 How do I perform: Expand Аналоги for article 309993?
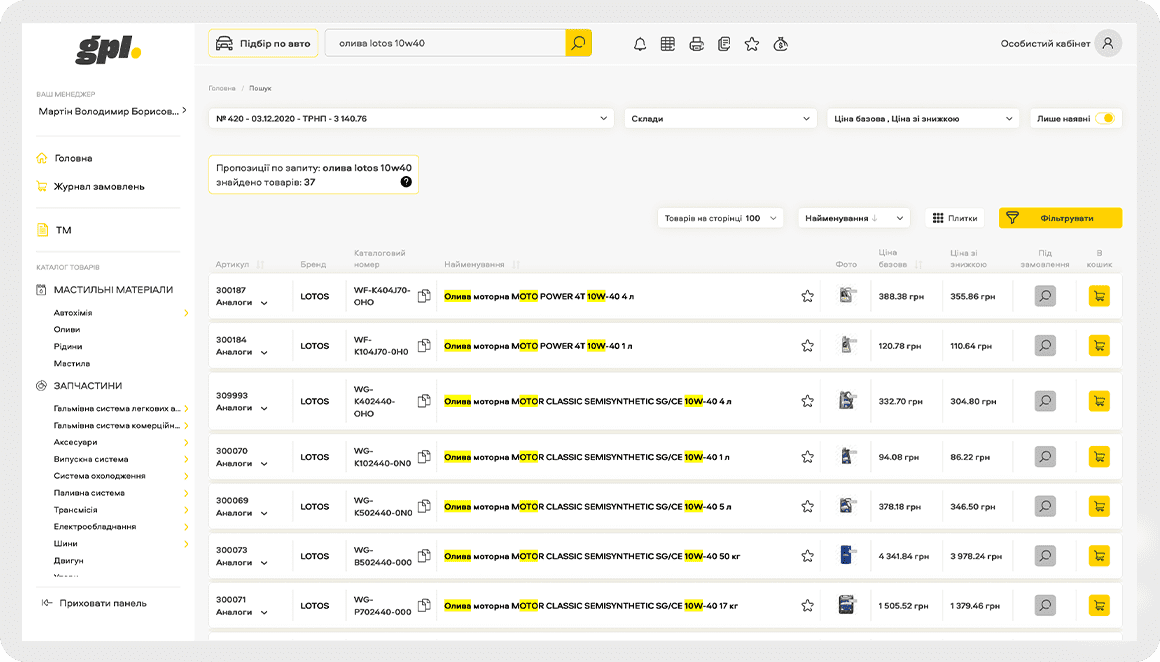tap(242, 408)
